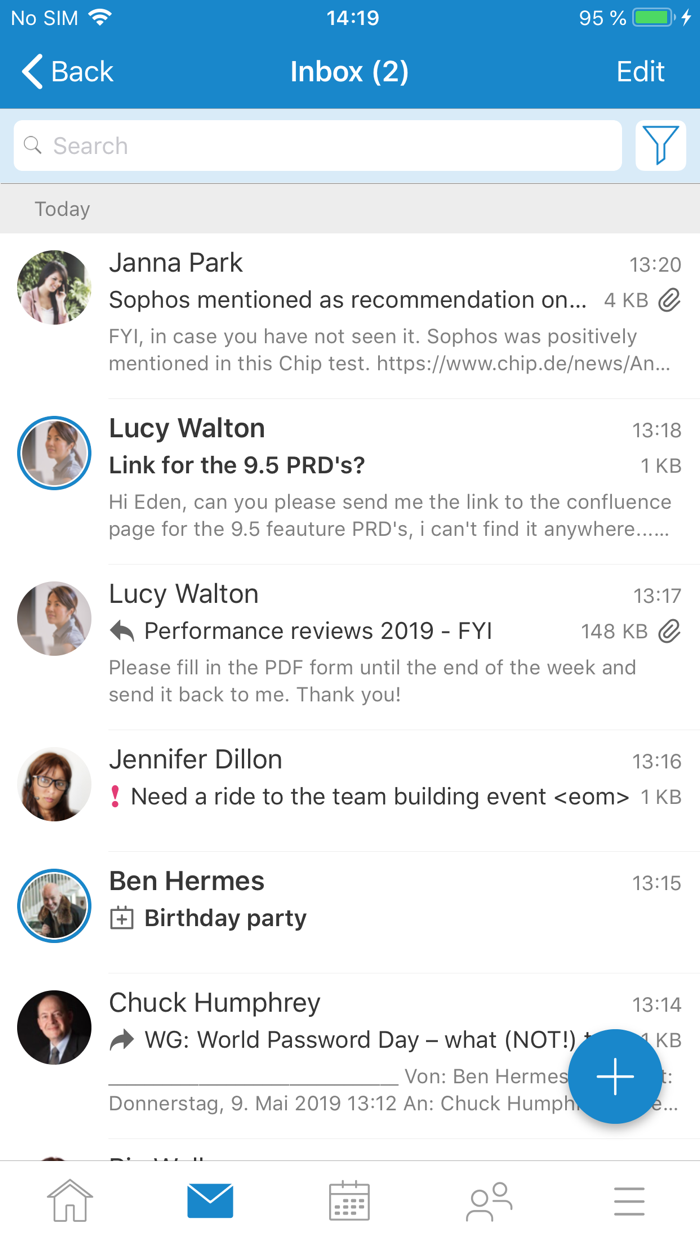
Task: Click the Search input field
Action: 317,145
